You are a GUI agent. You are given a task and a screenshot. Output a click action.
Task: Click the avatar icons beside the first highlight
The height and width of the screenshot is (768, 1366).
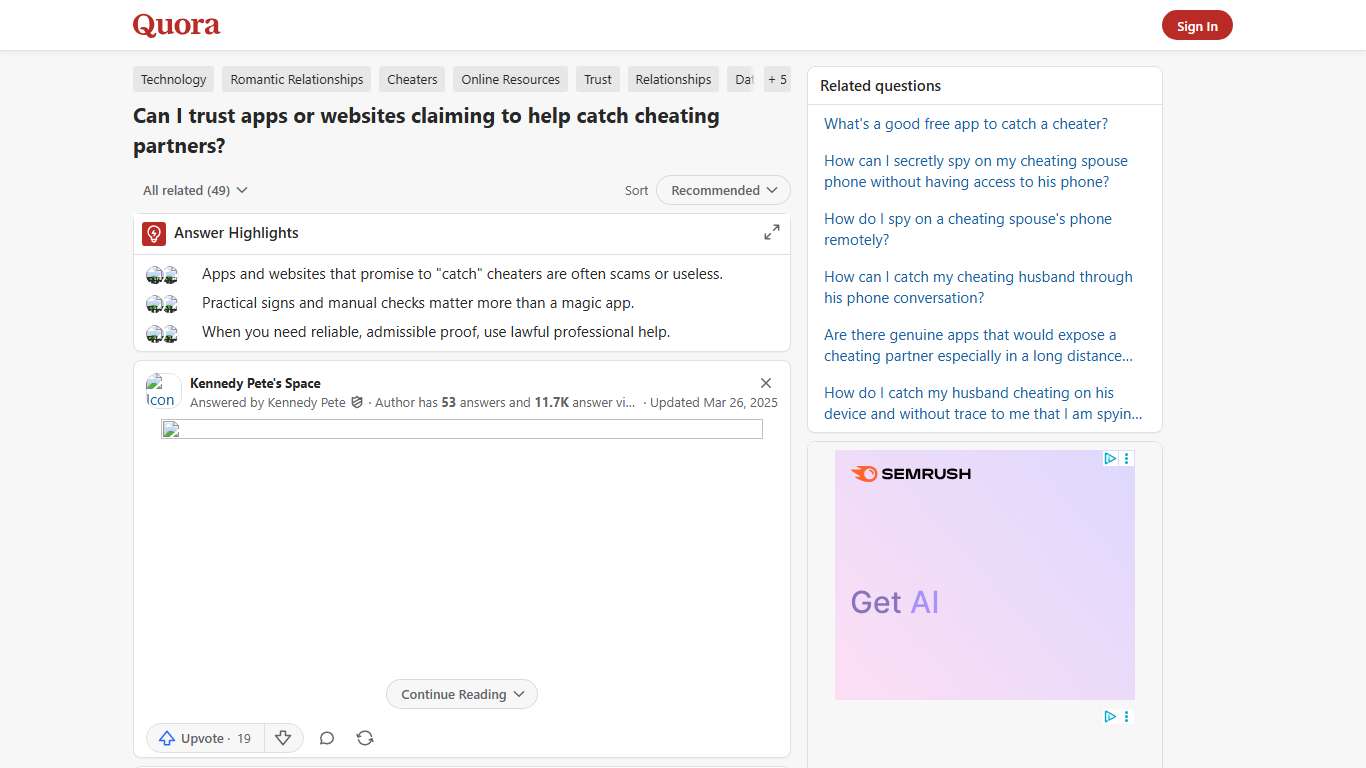pos(161,273)
